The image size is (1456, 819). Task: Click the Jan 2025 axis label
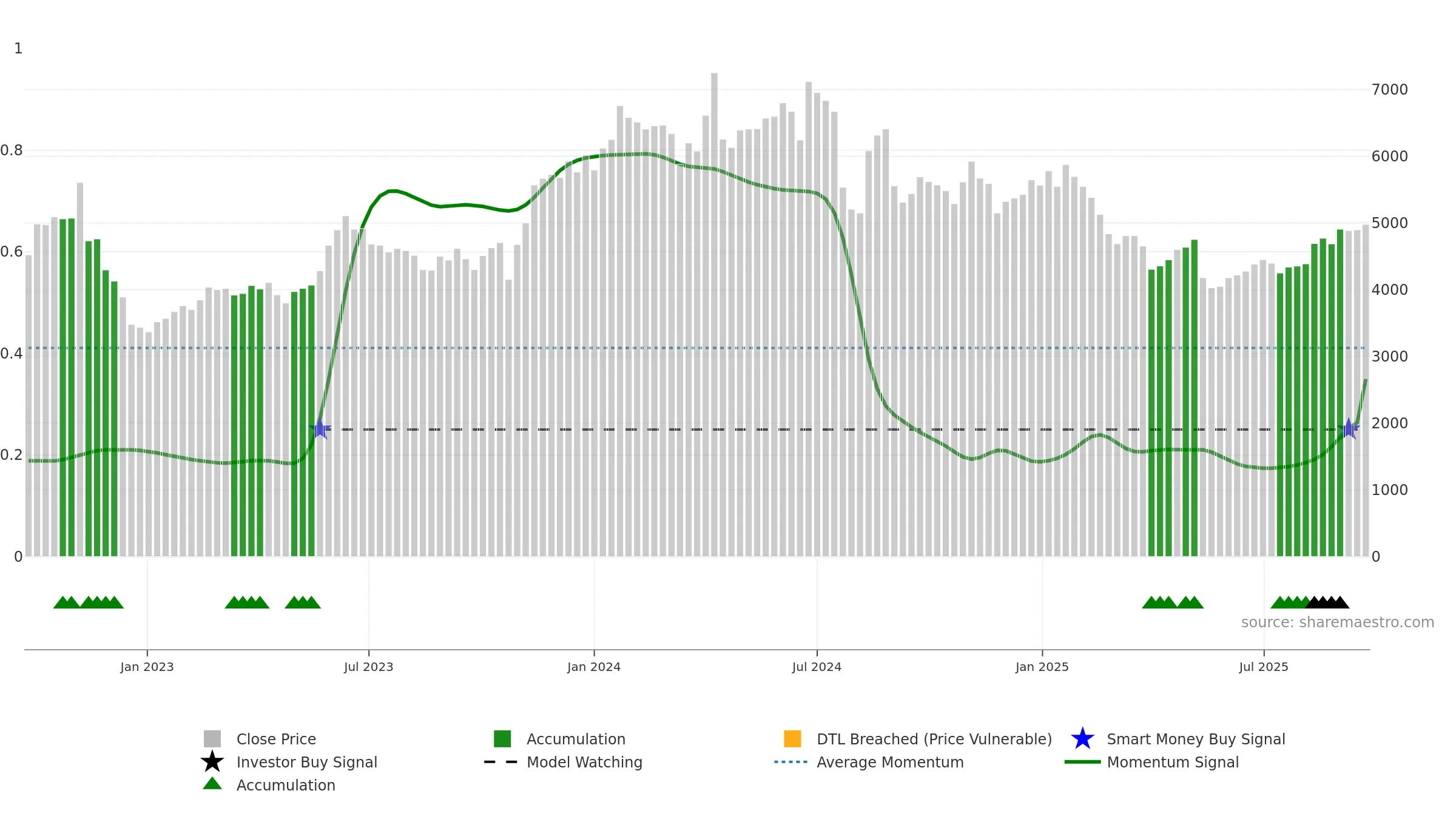(1042, 667)
